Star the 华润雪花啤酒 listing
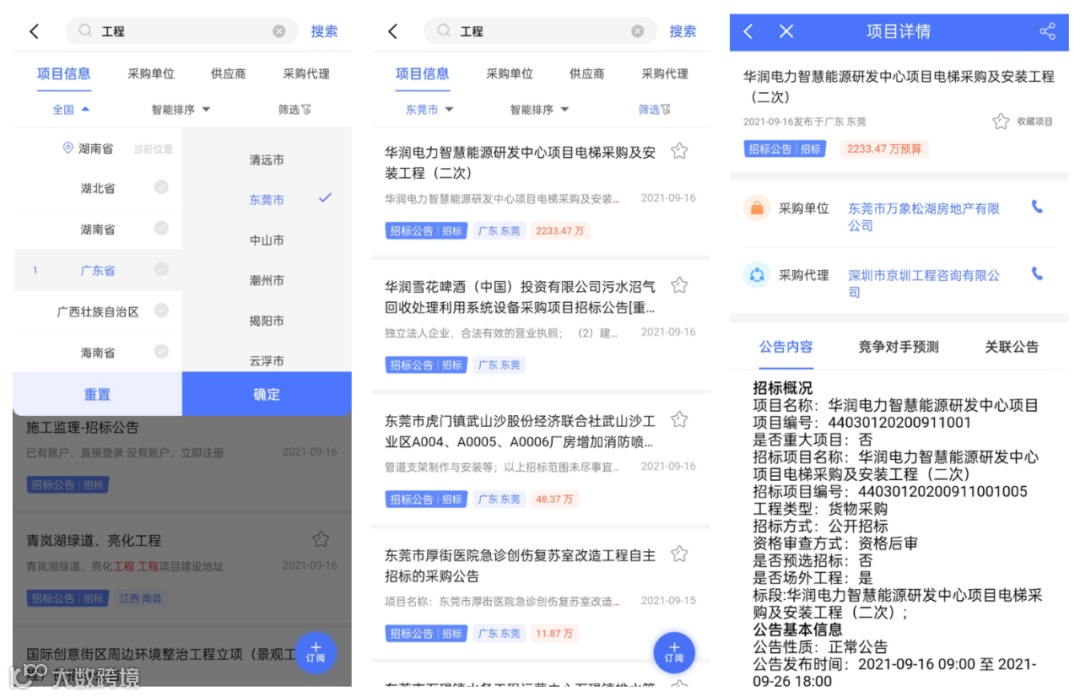Viewport: 1080px width, 697px height. pyautogui.click(x=679, y=285)
